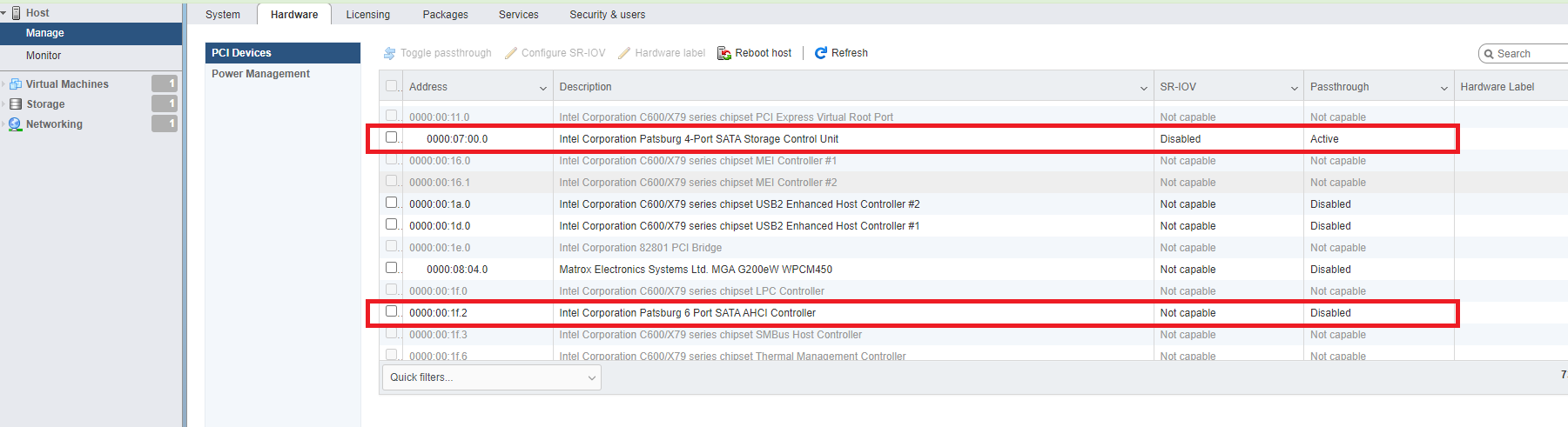Click the search magnifier icon

tap(1489, 54)
